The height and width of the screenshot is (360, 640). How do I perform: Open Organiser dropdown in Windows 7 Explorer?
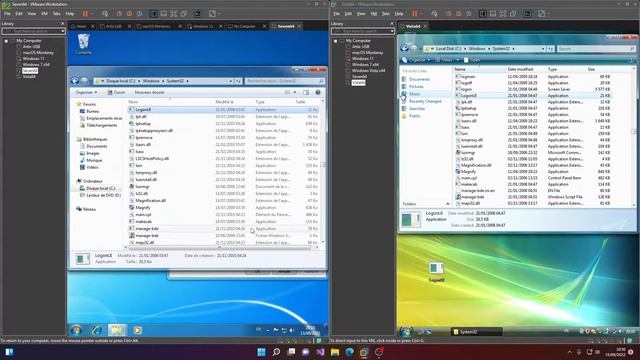[x=86, y=92]
